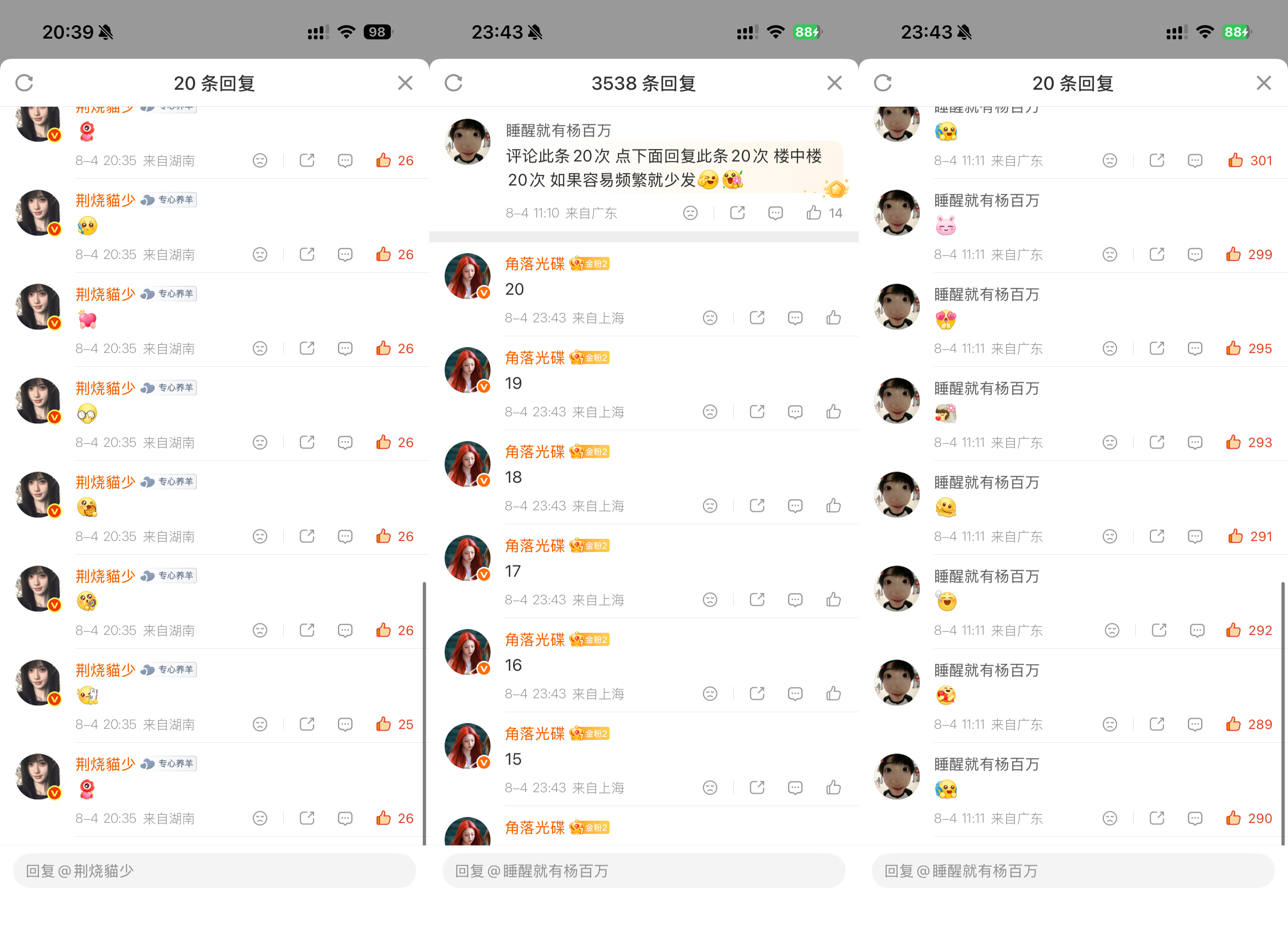Share the reply with 290 likes

coord(1157,817)
